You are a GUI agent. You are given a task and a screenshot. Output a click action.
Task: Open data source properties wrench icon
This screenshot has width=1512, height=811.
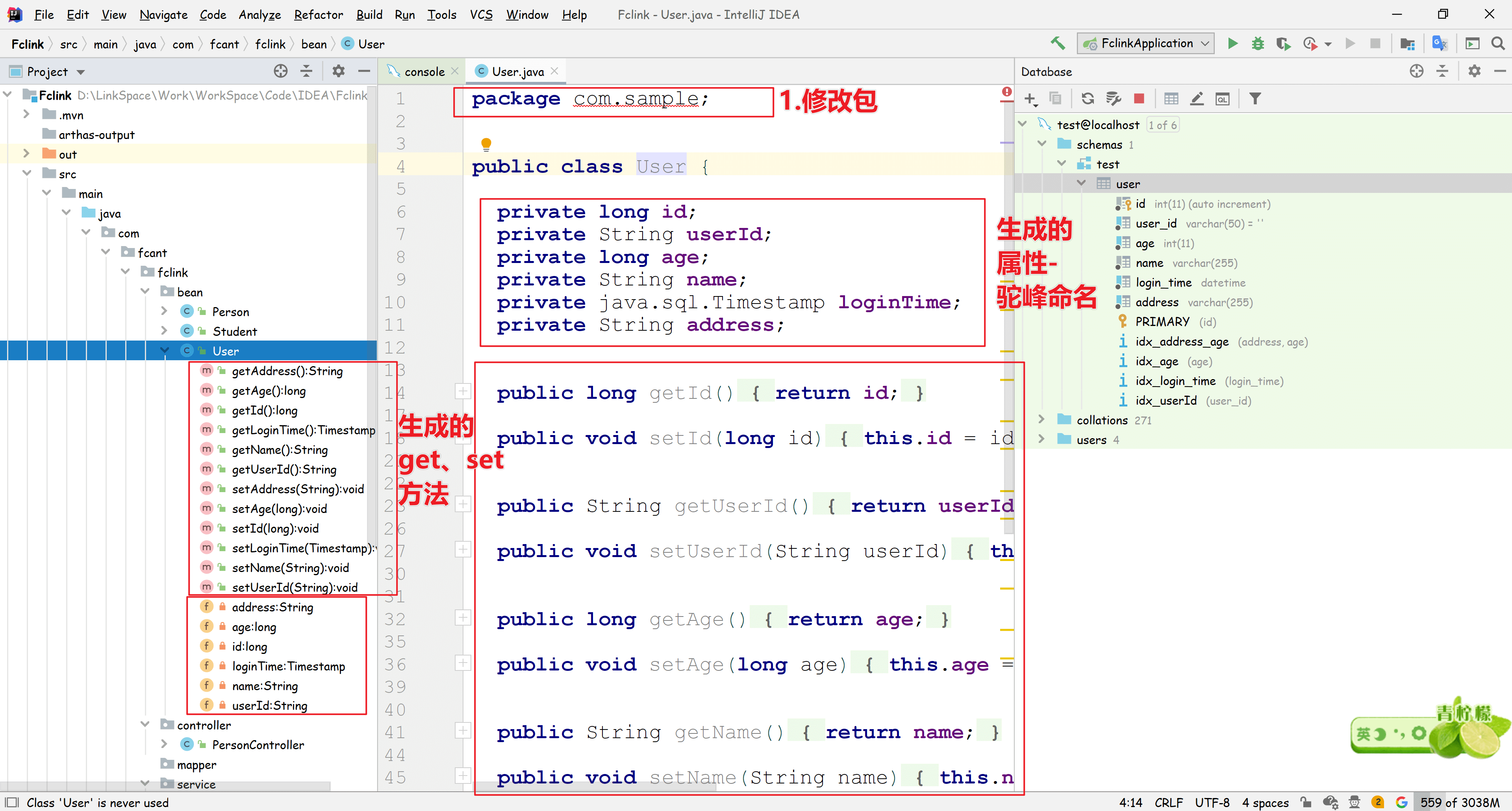tap(1114, 98)
